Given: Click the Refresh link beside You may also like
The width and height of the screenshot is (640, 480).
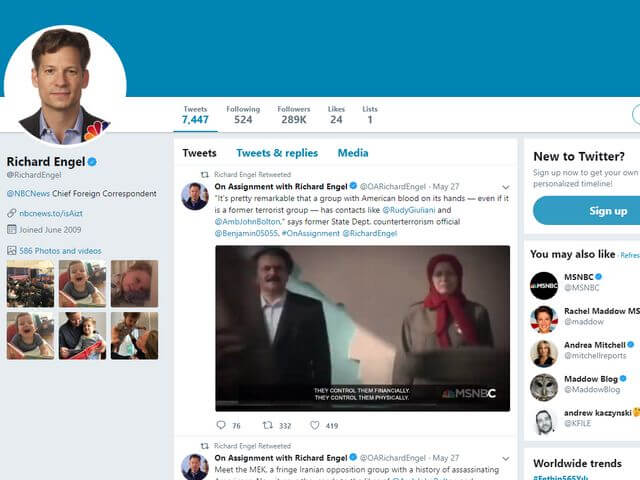Looking at the screenshot, I should (630, 255).
